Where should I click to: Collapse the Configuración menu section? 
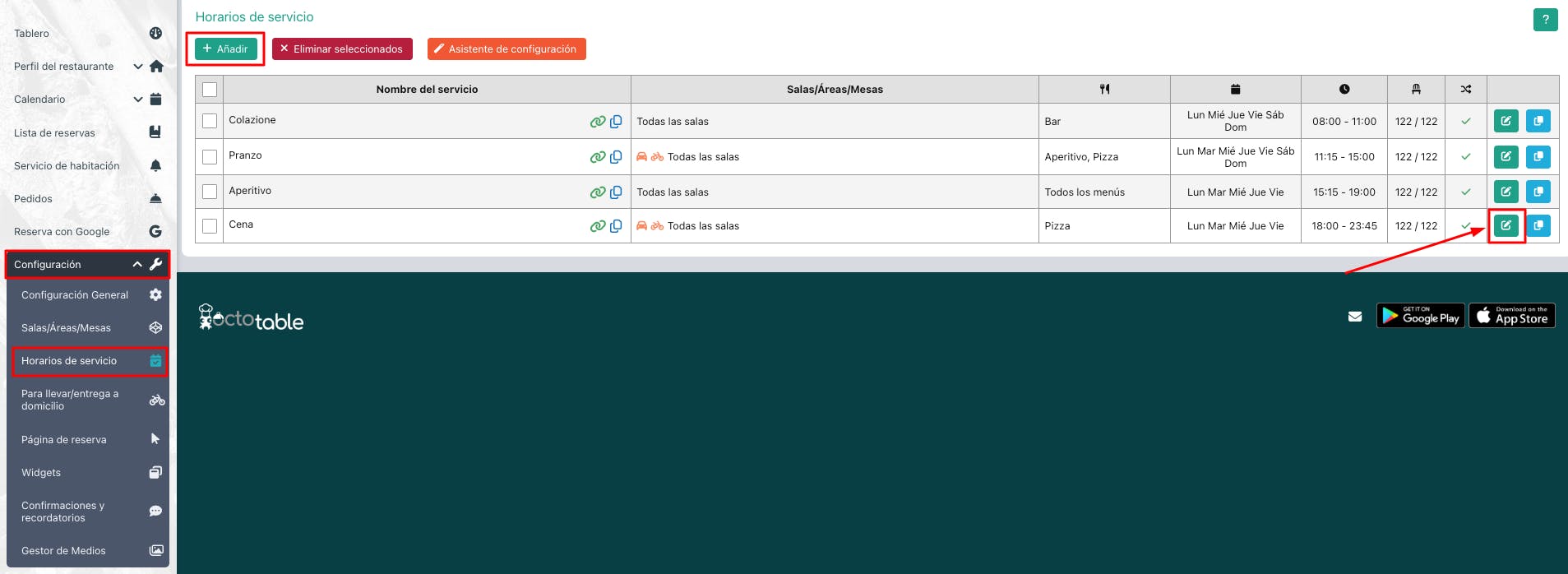(88, 265)
